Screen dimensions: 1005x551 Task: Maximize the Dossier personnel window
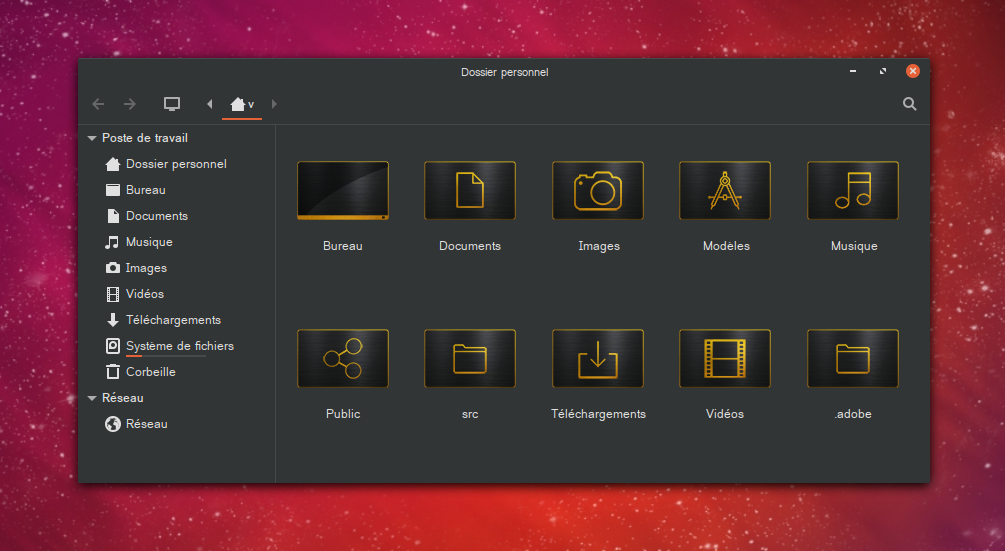[883, 71]
